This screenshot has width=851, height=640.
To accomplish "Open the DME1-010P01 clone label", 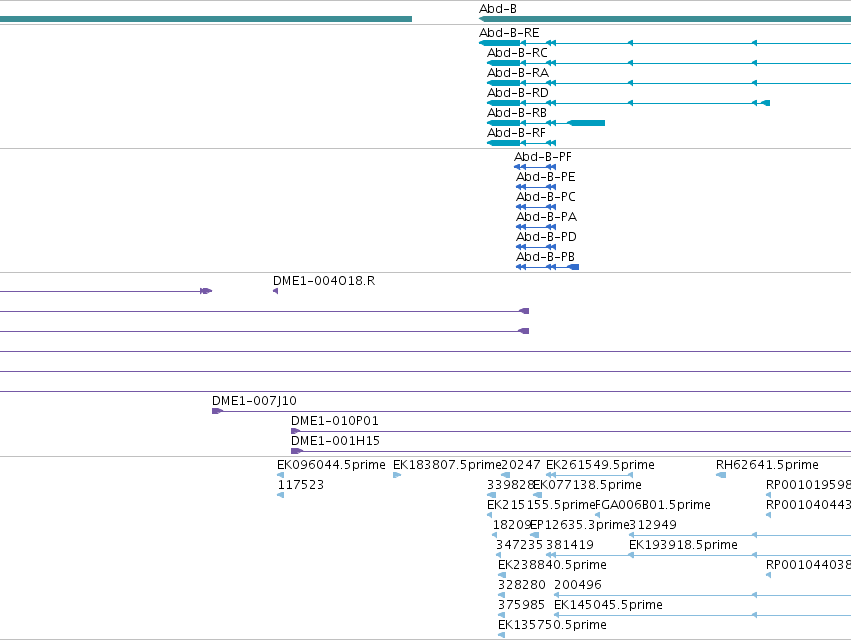I will pos(335,421).
